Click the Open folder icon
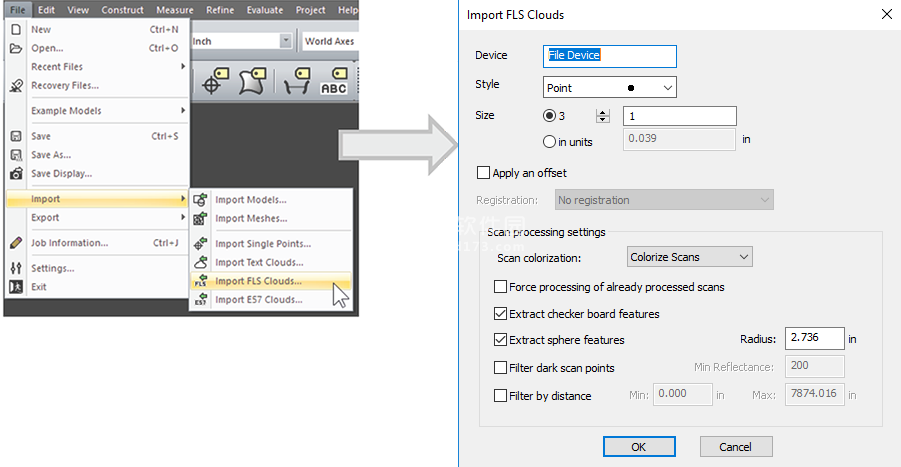Image resolution: width=901 pixels, height=467 pixels. coord(16,48)
